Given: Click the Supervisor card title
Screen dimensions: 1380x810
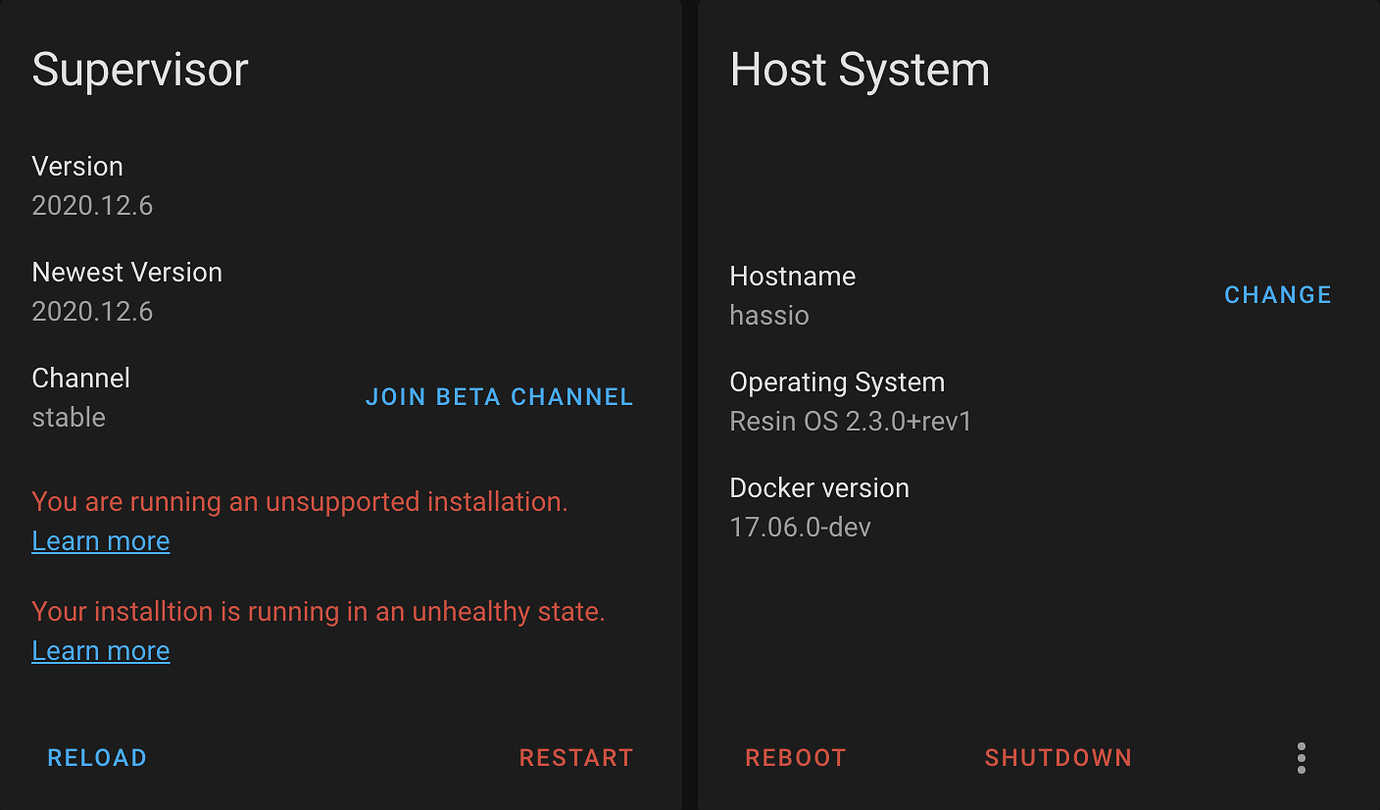Looking at the screenshot, I should point(140,70).
